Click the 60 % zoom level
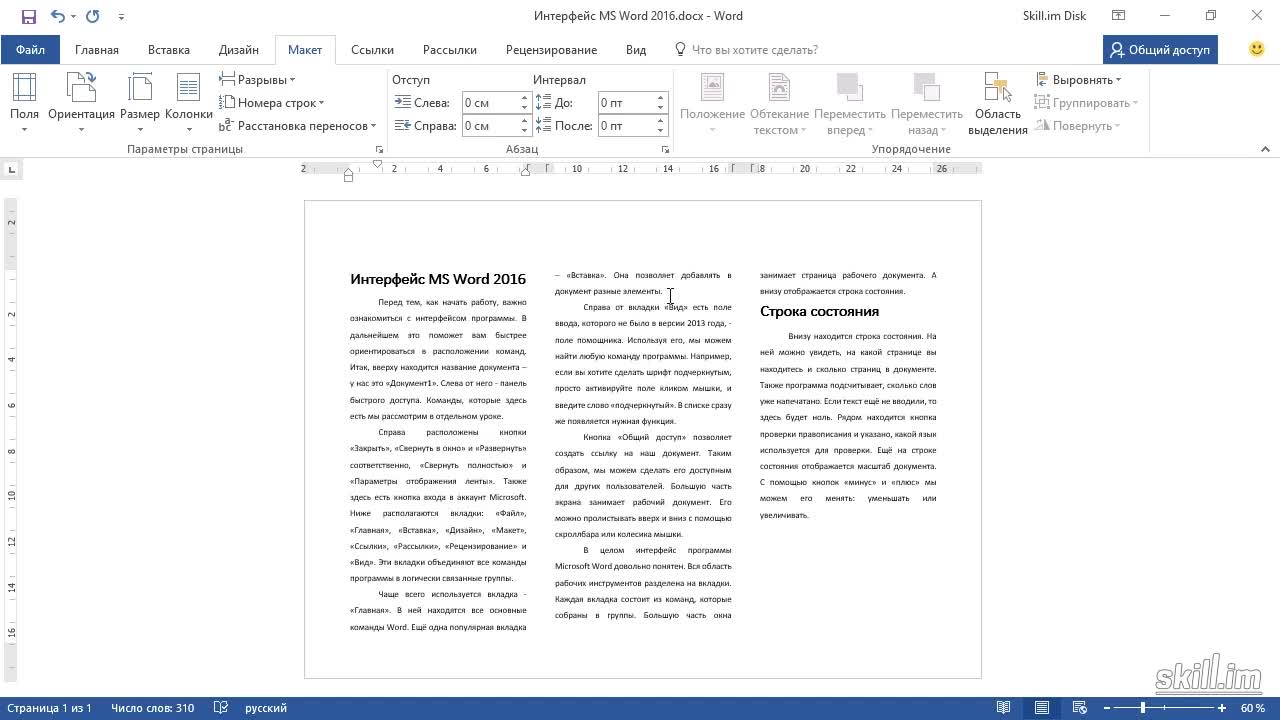 click(x=1253, y=708)
